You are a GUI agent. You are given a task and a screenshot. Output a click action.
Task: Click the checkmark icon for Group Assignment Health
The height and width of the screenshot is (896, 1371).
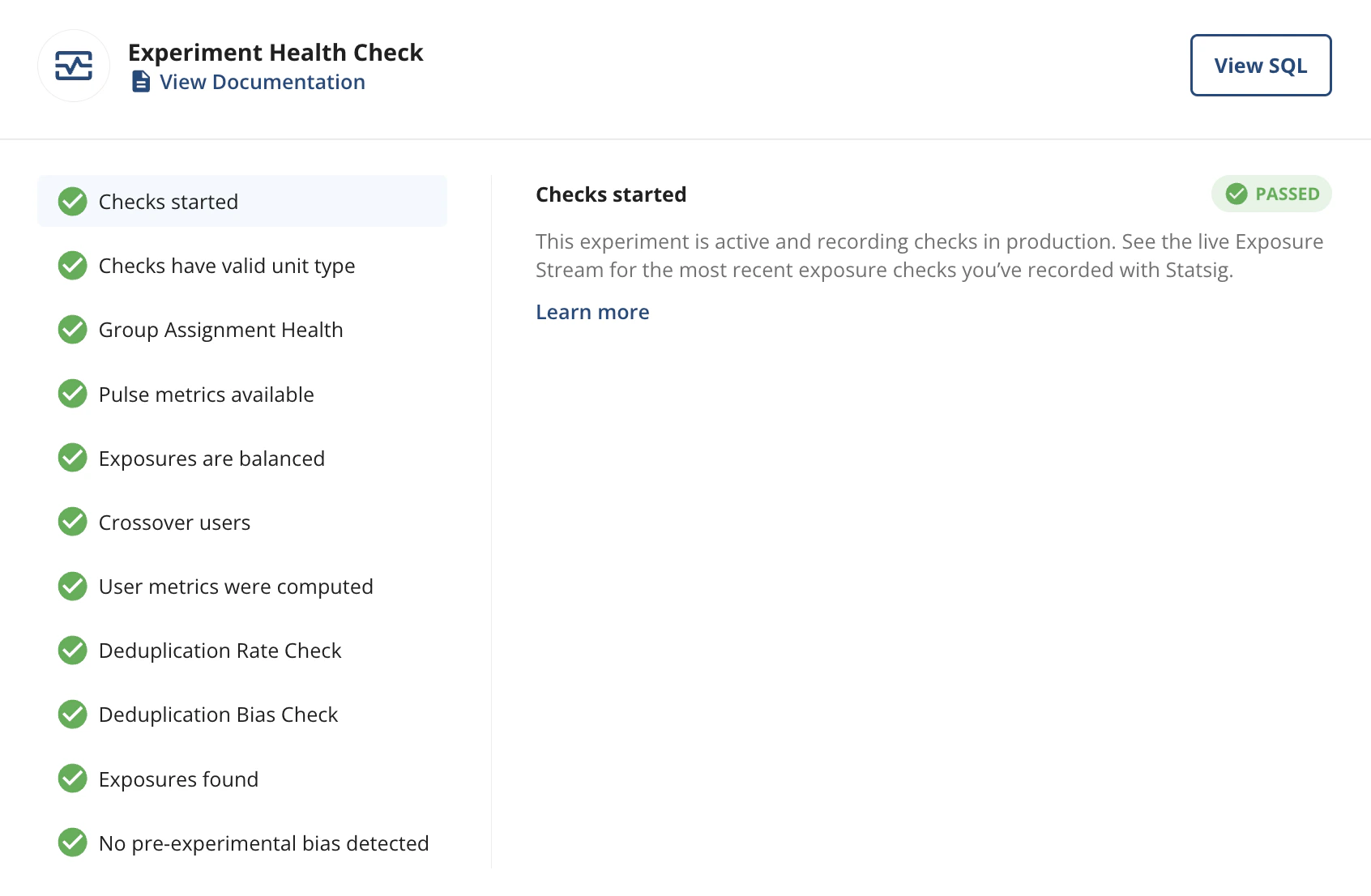pos(72,329)
